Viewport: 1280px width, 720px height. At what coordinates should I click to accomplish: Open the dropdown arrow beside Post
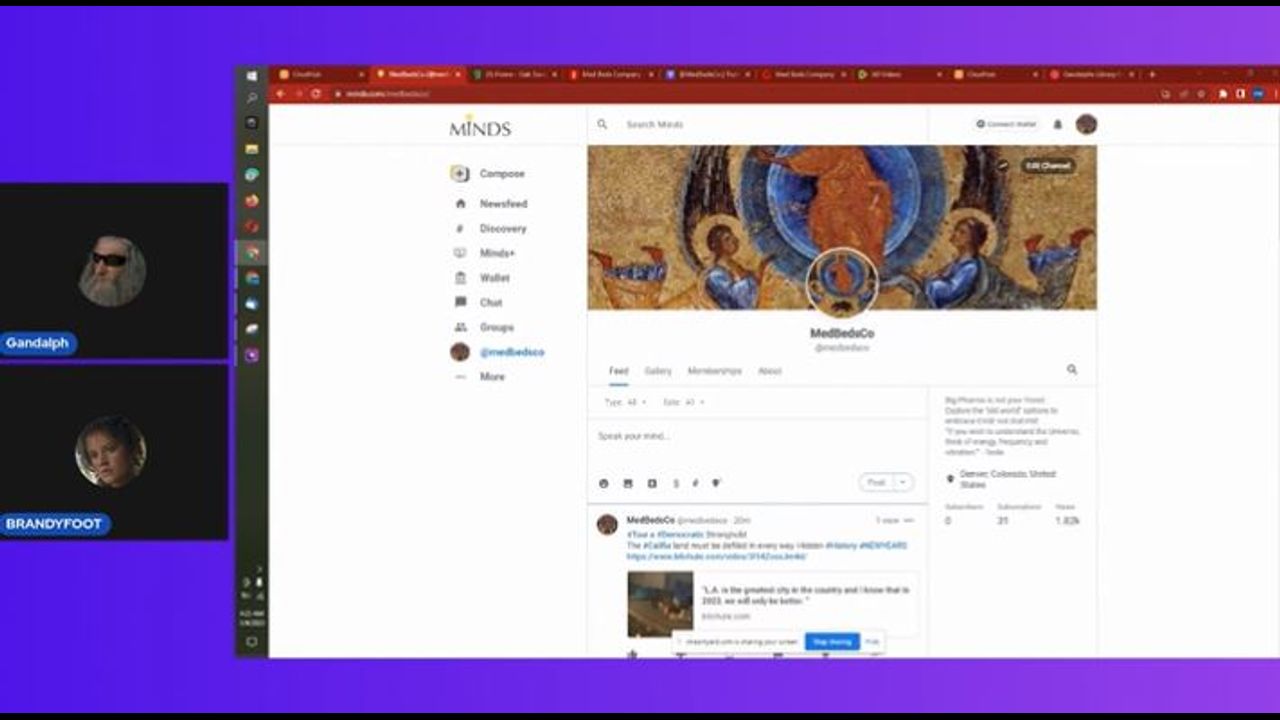904,482
